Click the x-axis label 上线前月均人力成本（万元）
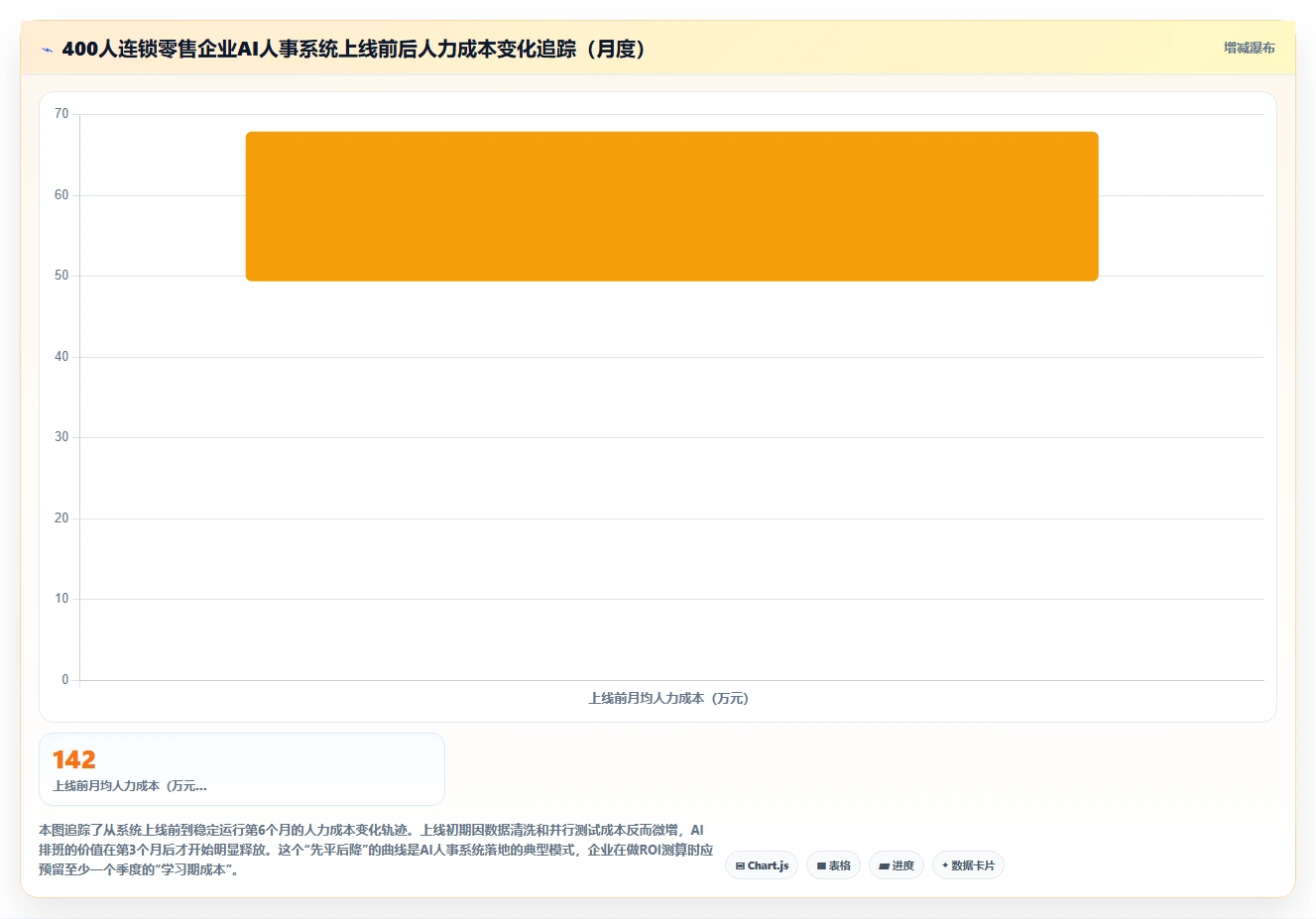 [669, 698]
